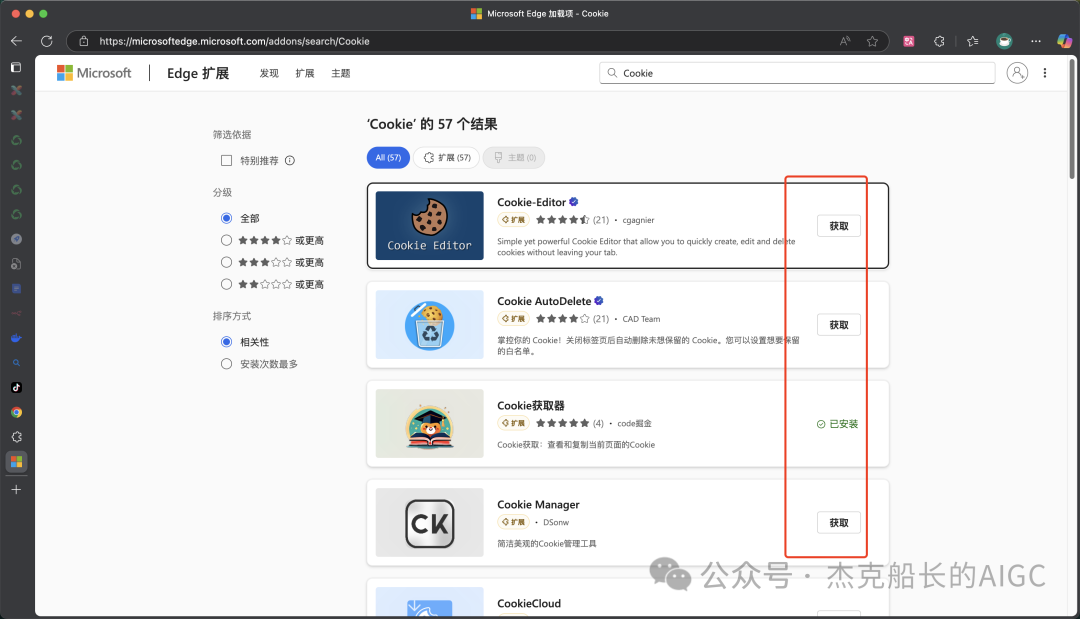The height and width of the screenshot is (619, 1080).
Task: Open the tab actions menu in the sidebar
Action: click(x=17, y=67)
